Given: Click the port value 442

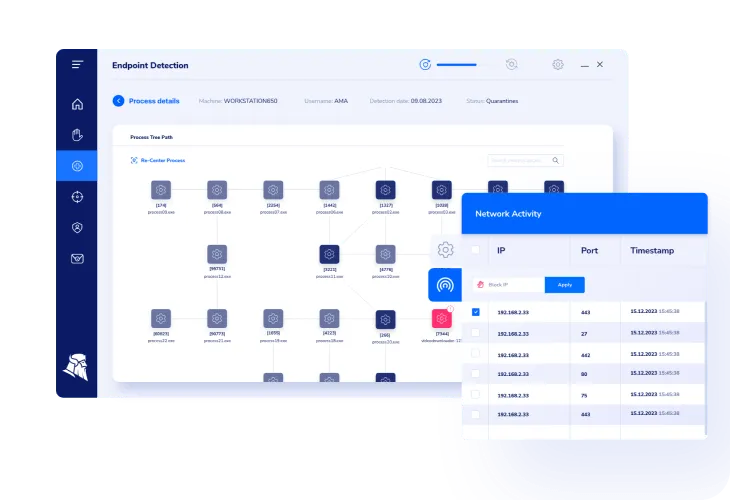Looking at the screenshot, I should tap(585, 355).
